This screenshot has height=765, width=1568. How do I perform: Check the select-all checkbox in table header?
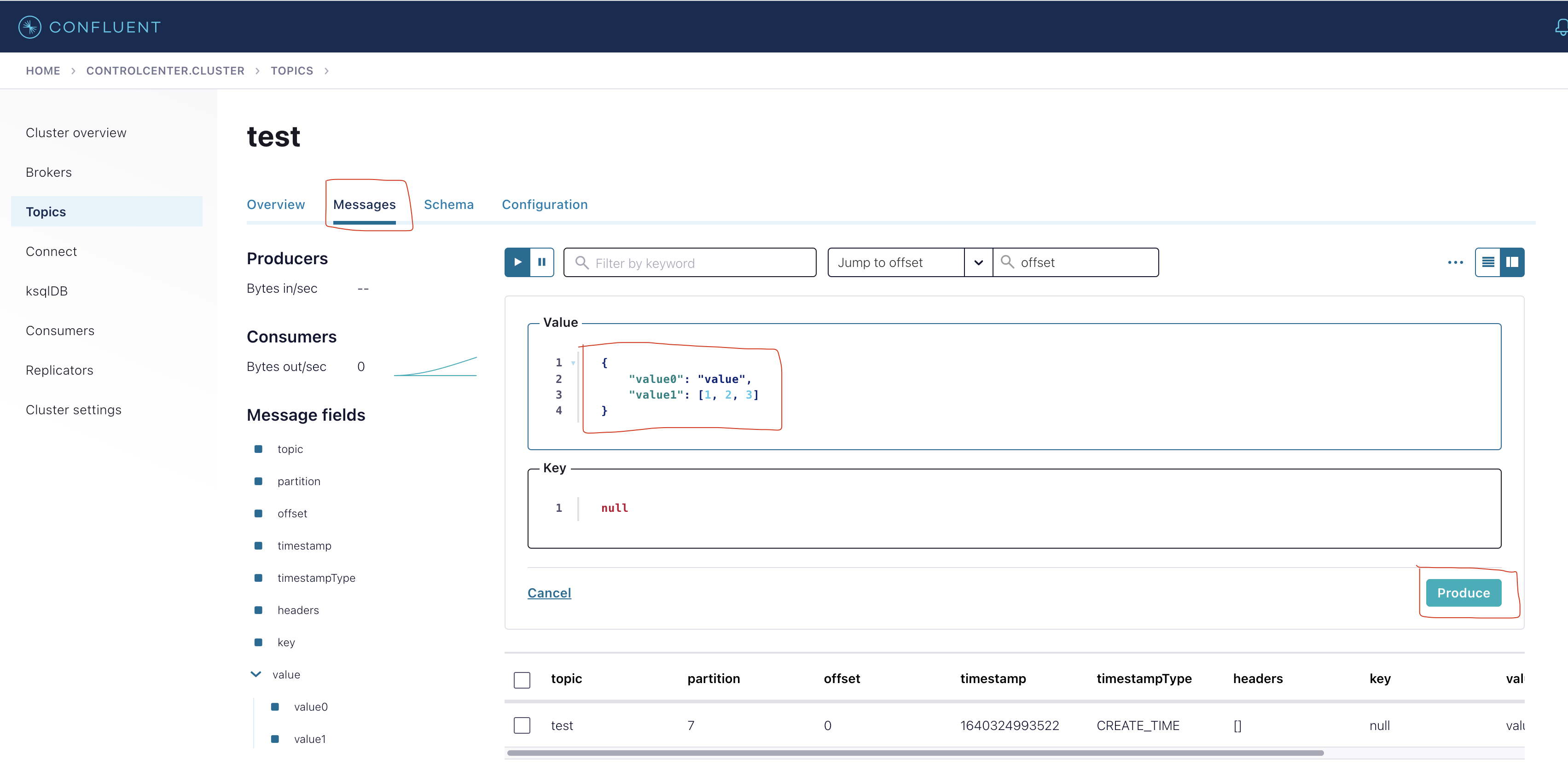coord(522,679)
